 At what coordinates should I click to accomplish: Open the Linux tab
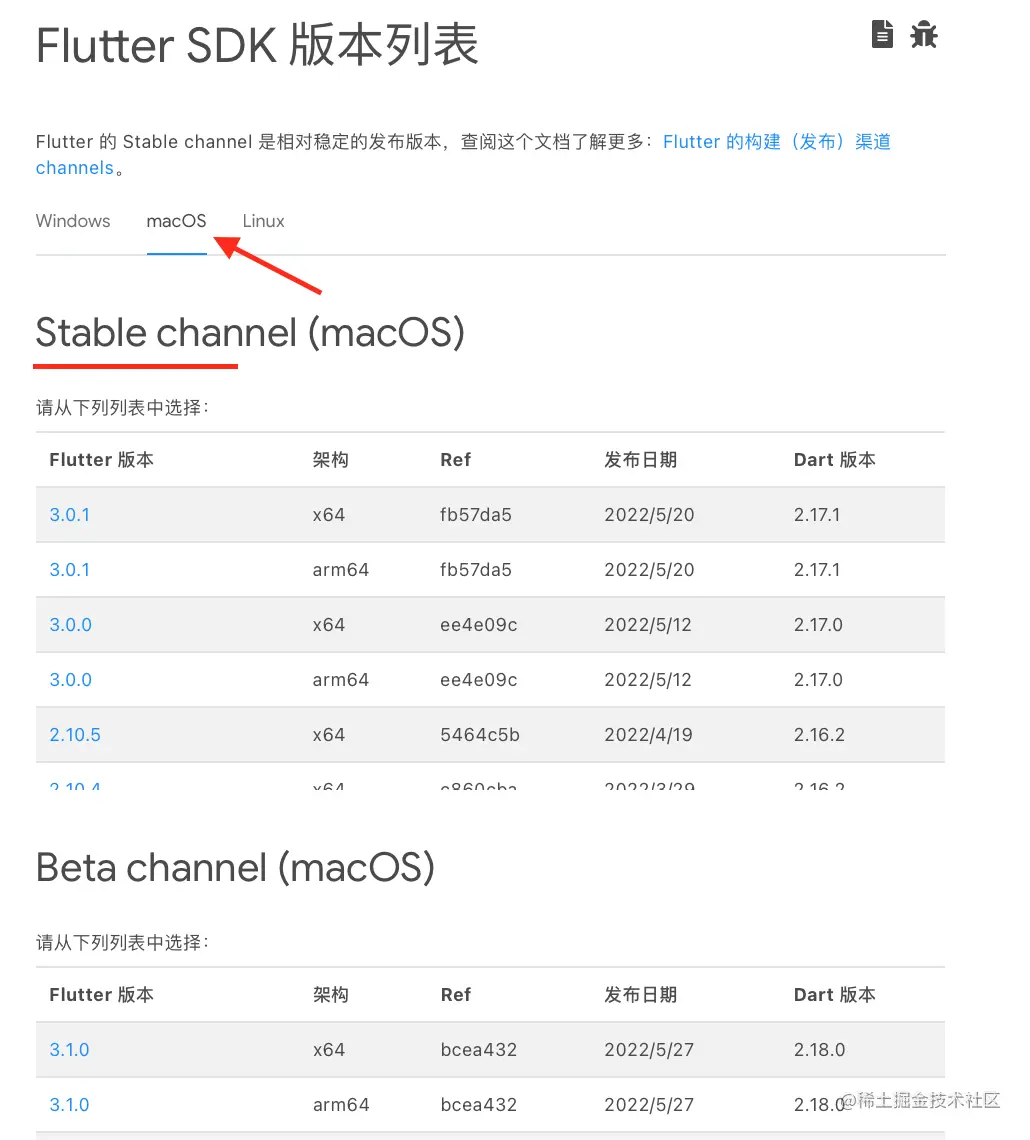tap(264, 221)
